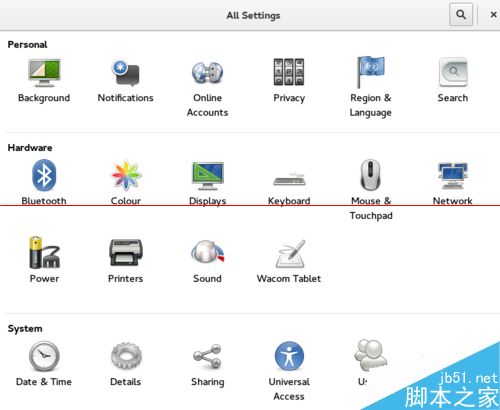Screen dimensions: 500x410
Task: Open the Power battery icon
Action: coord(44,253)
